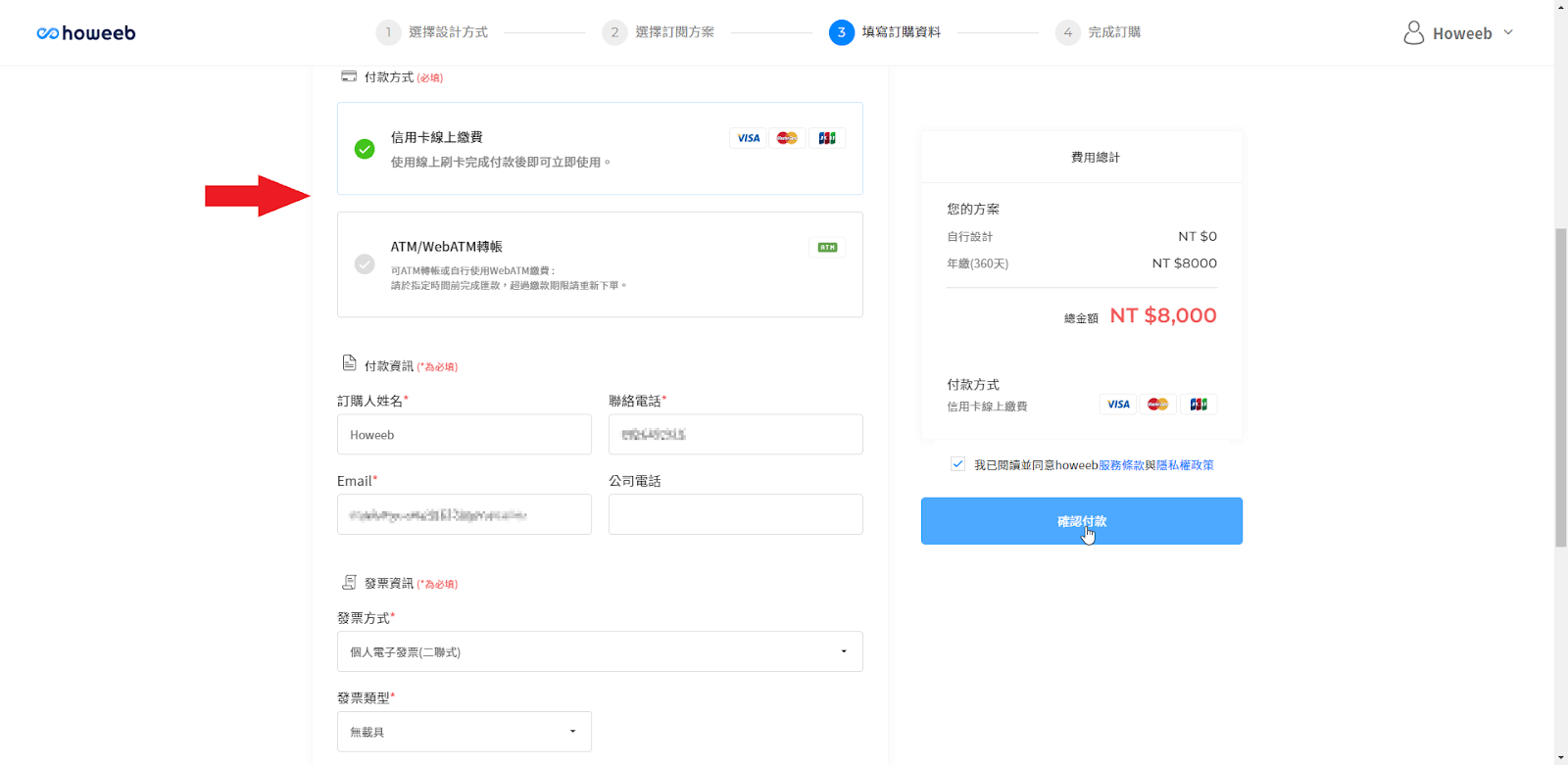Select the 信用卡線上繳費 green check radio
1568x765 pixels.
pos(365,149)
